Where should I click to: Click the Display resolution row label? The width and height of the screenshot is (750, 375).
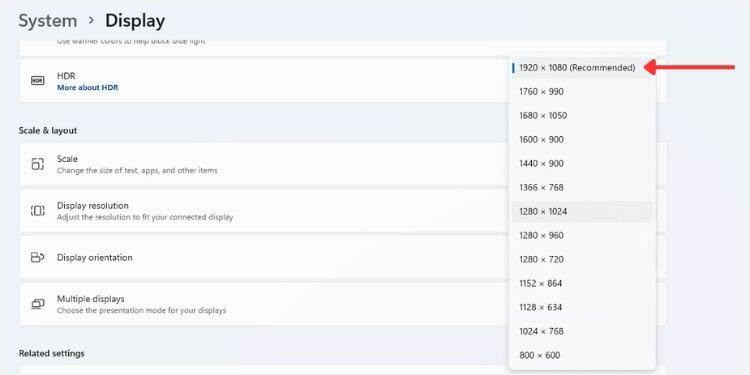(93, 206)
